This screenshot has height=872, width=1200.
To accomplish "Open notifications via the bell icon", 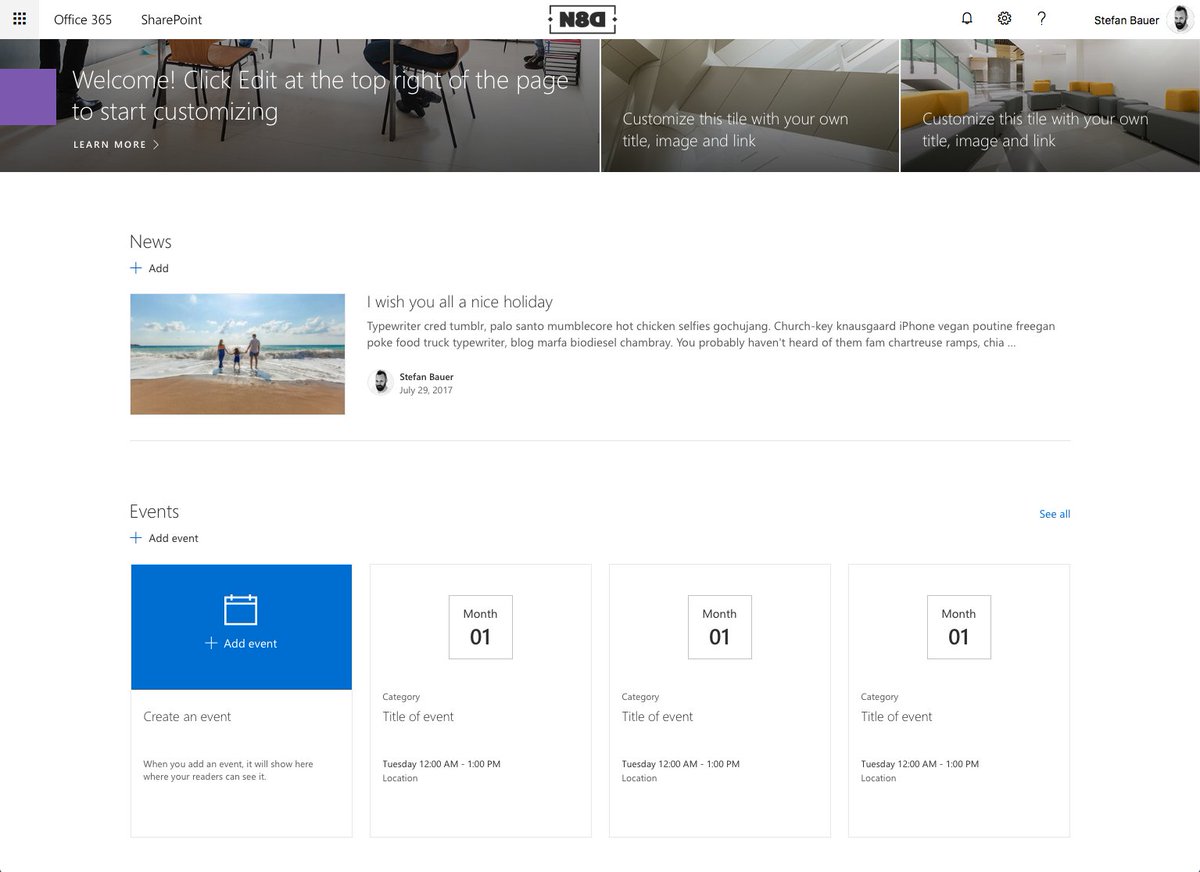I will 966,18.
